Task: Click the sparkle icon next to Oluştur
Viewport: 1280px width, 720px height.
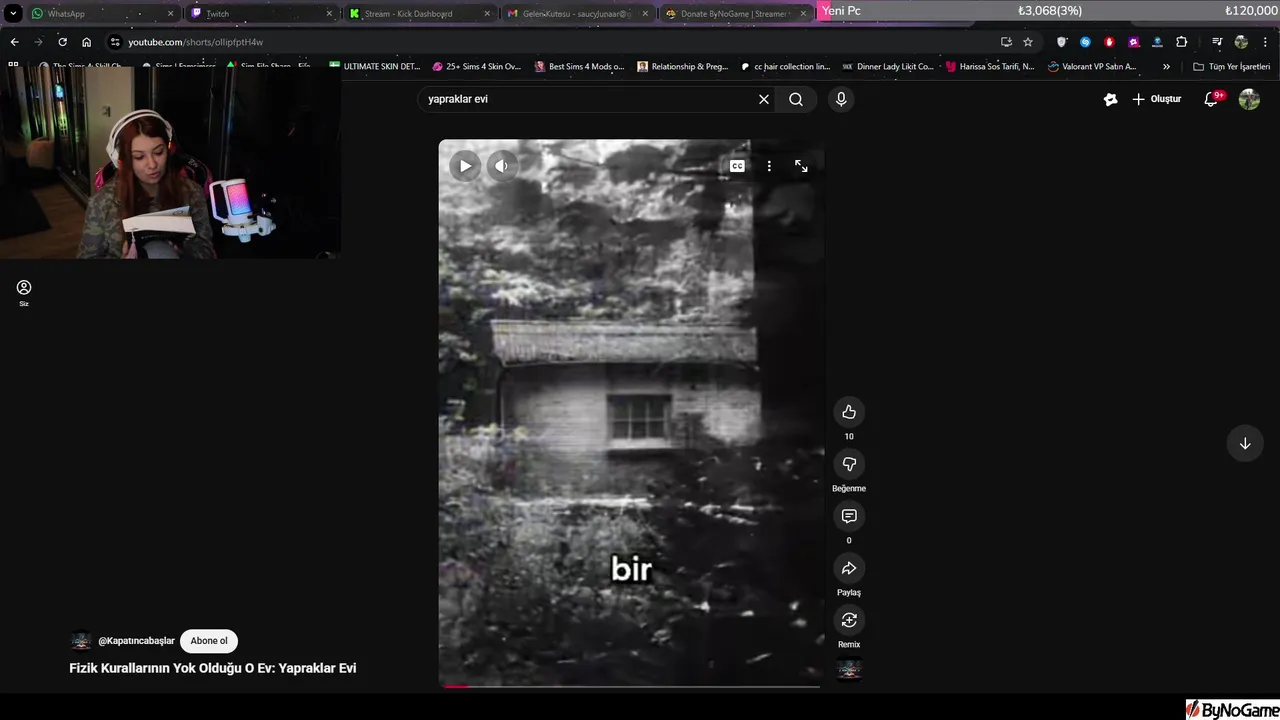Action: [x=1110, y=99]
